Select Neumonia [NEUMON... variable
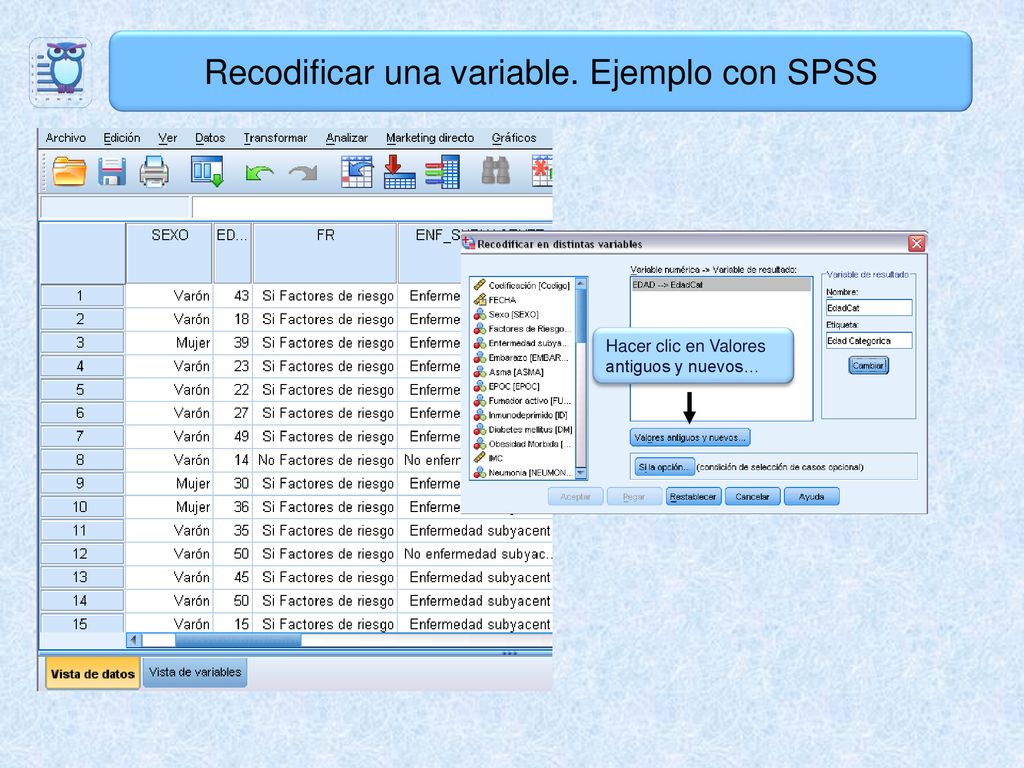Image resolution: width=1024 pixels, height=768 pixels. pos(522,472)
